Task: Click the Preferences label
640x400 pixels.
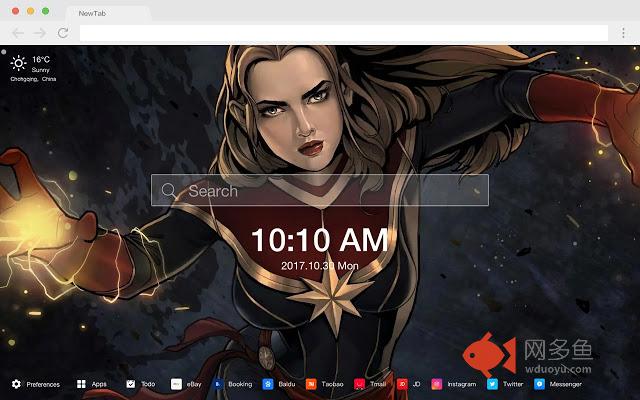Action: coord(43,384)
